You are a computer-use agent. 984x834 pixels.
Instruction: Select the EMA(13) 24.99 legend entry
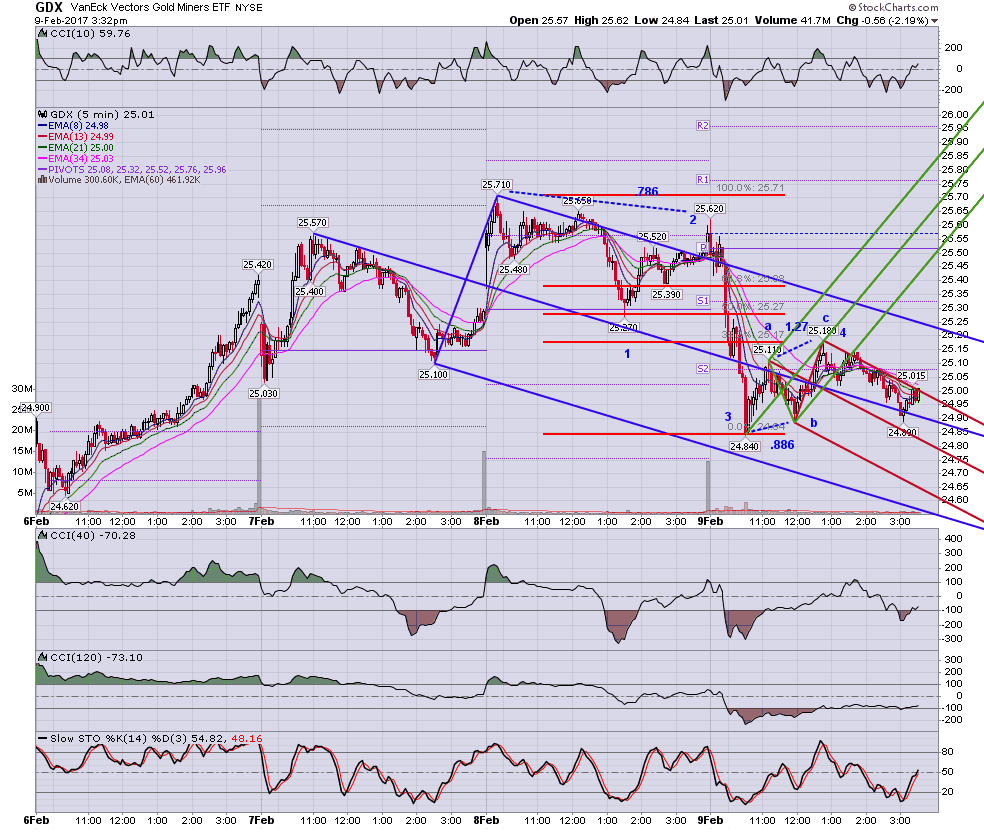[76, 137]
